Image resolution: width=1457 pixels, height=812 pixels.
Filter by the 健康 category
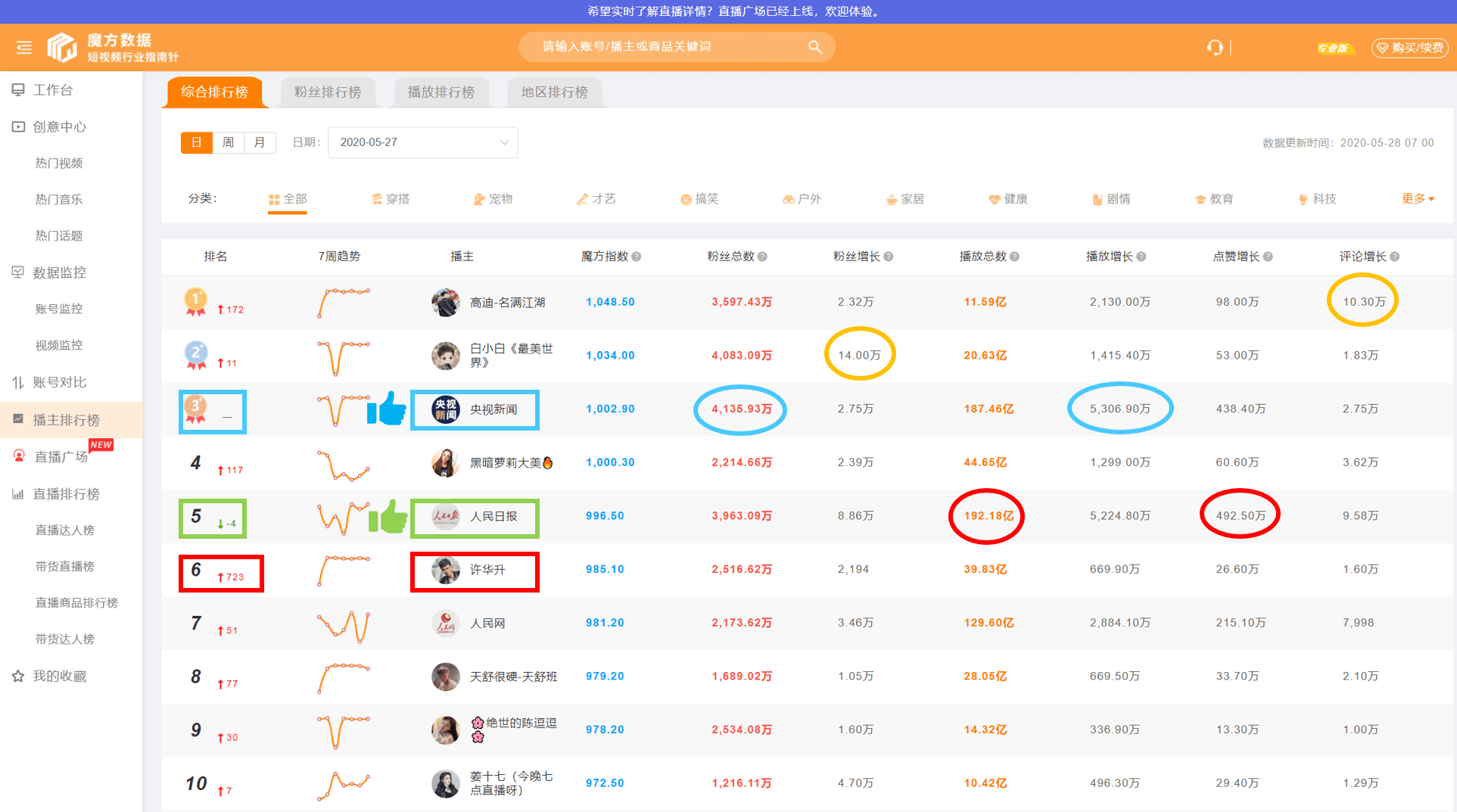tap(1008, 199)
